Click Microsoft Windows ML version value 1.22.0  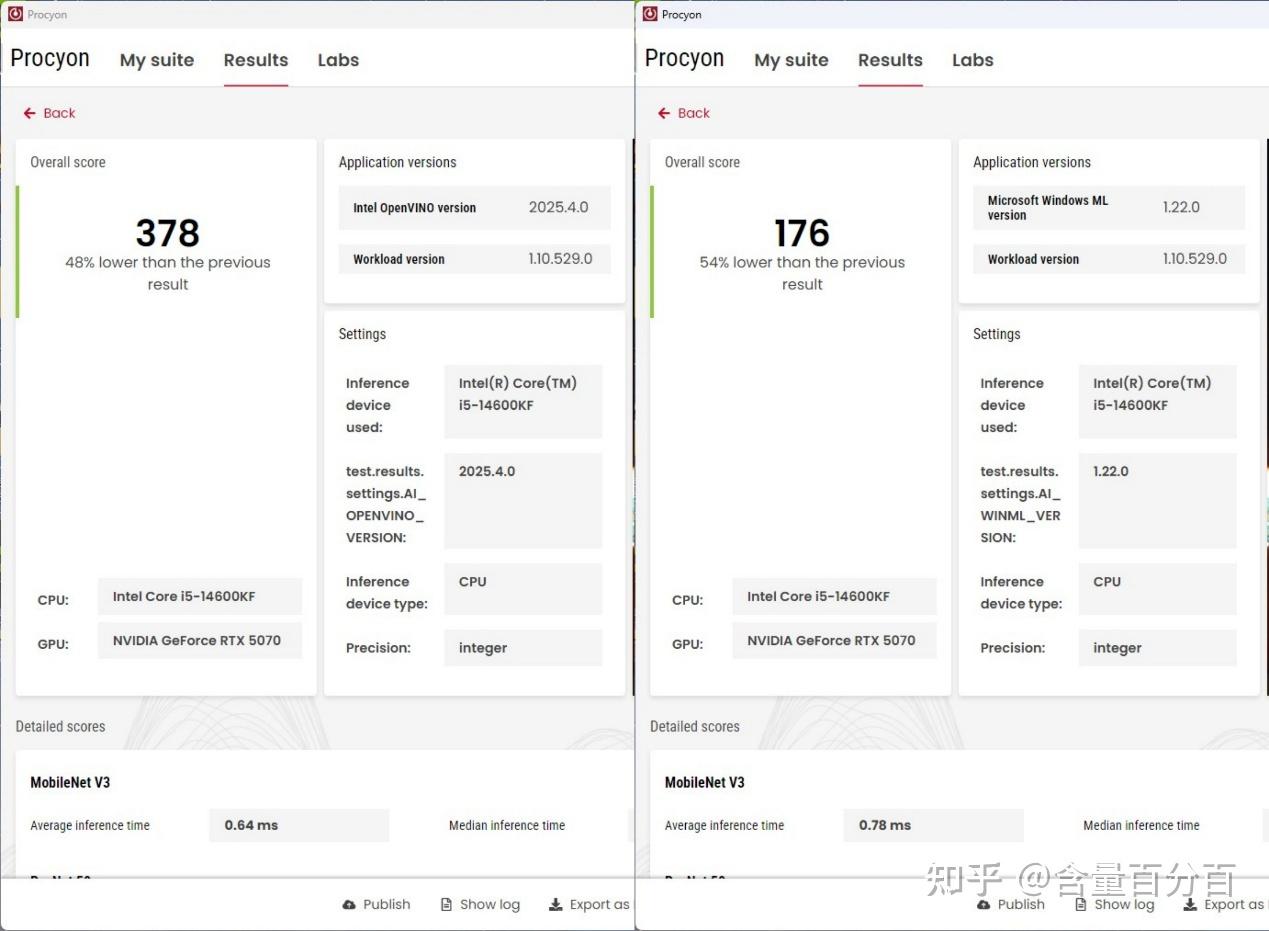click(x=1181, y=207)
